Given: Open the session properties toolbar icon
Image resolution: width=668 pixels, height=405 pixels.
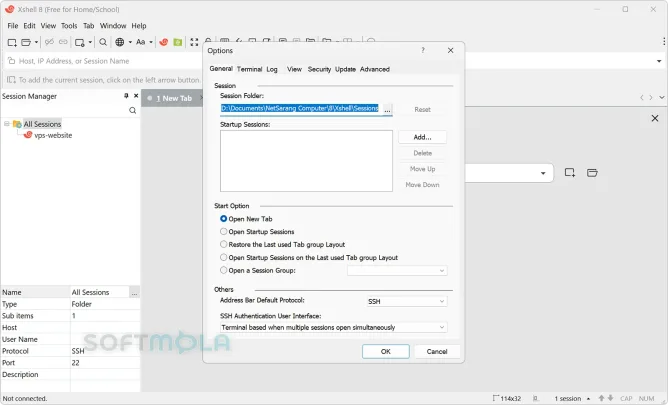Looking at the screenshot, I should point(80,42).
